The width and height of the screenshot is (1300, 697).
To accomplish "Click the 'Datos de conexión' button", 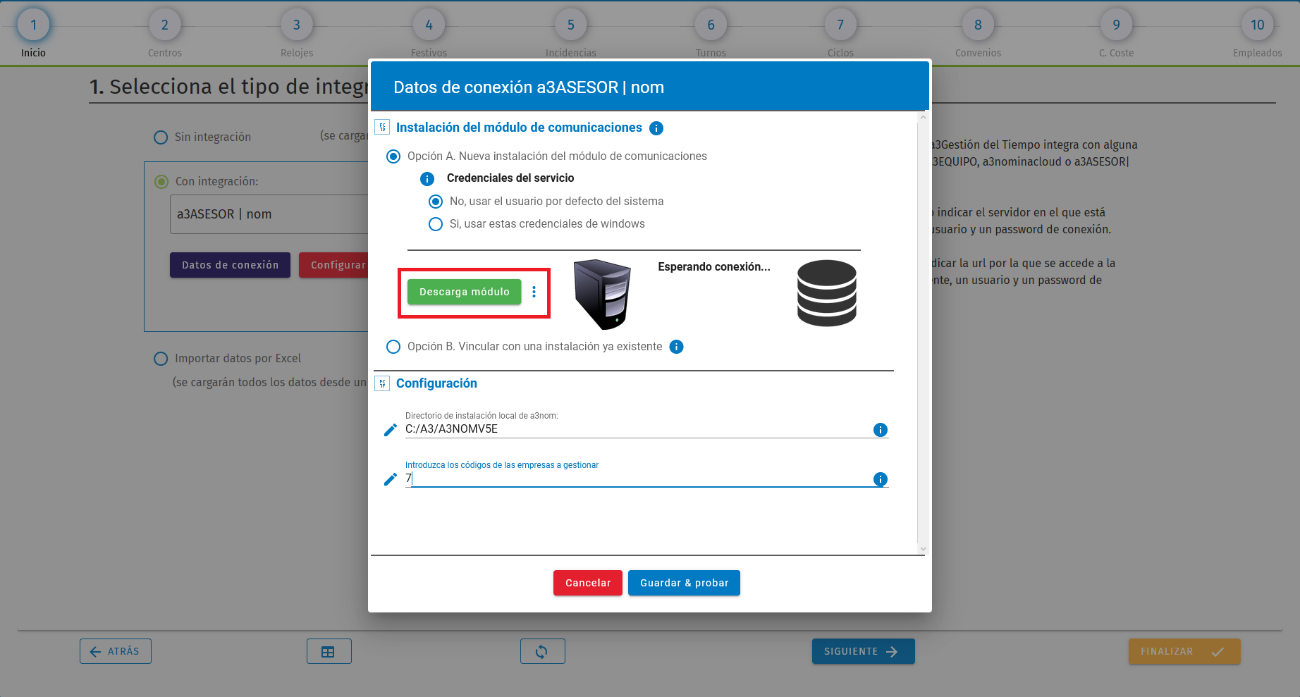I will [x=230, y=265].
